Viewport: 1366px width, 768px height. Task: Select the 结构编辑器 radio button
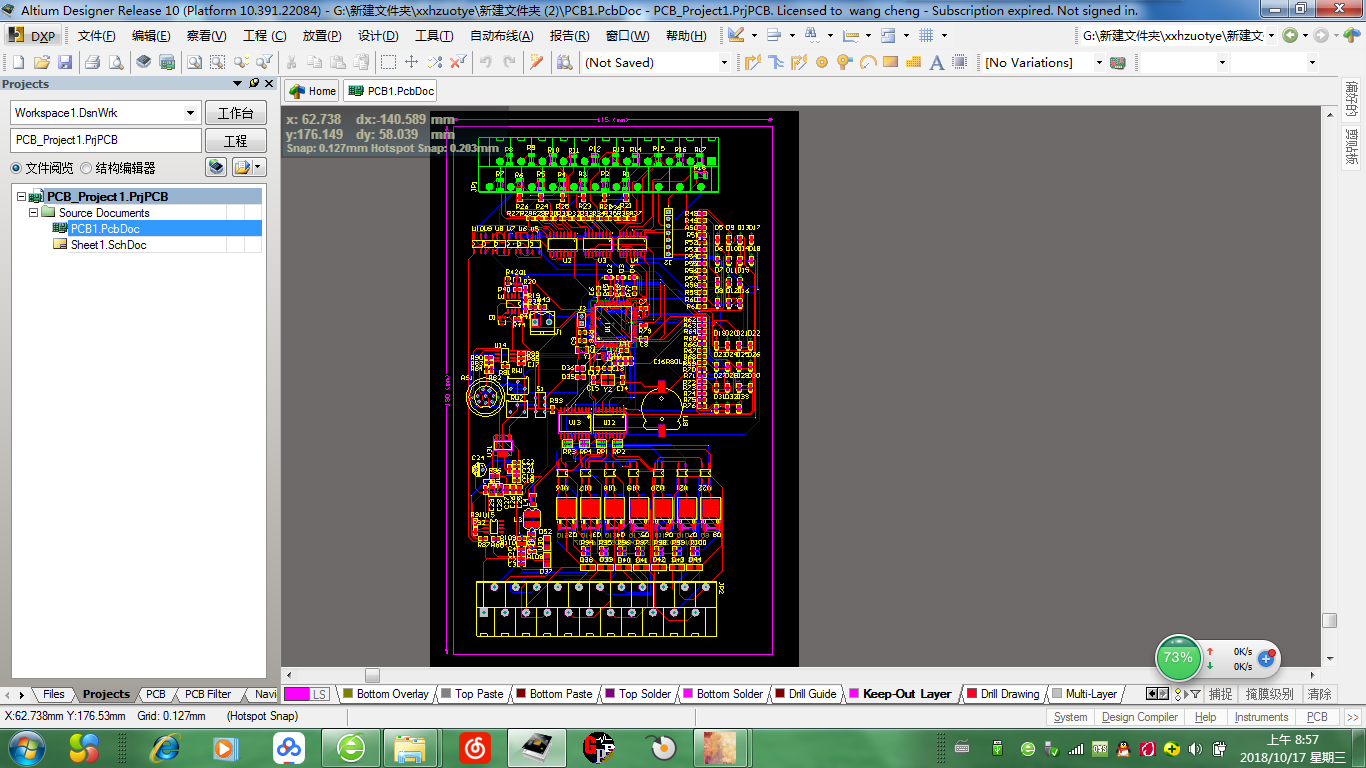[x=86, y=168]
